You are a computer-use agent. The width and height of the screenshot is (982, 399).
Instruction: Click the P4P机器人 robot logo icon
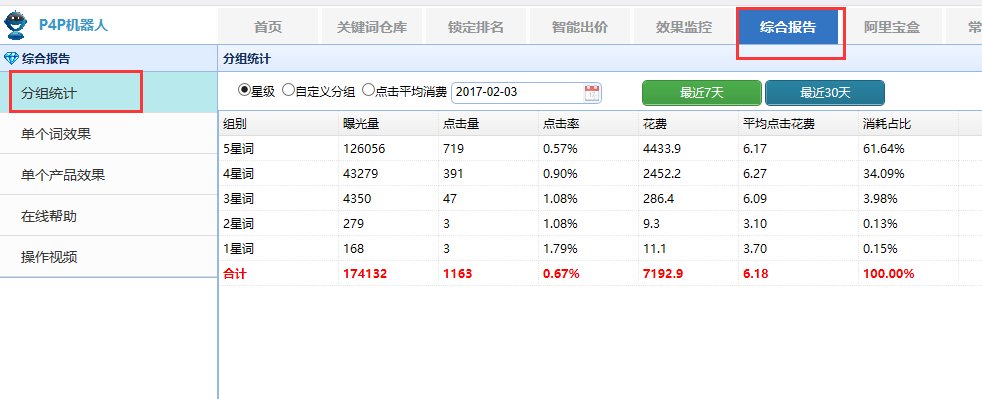point(17,25)
